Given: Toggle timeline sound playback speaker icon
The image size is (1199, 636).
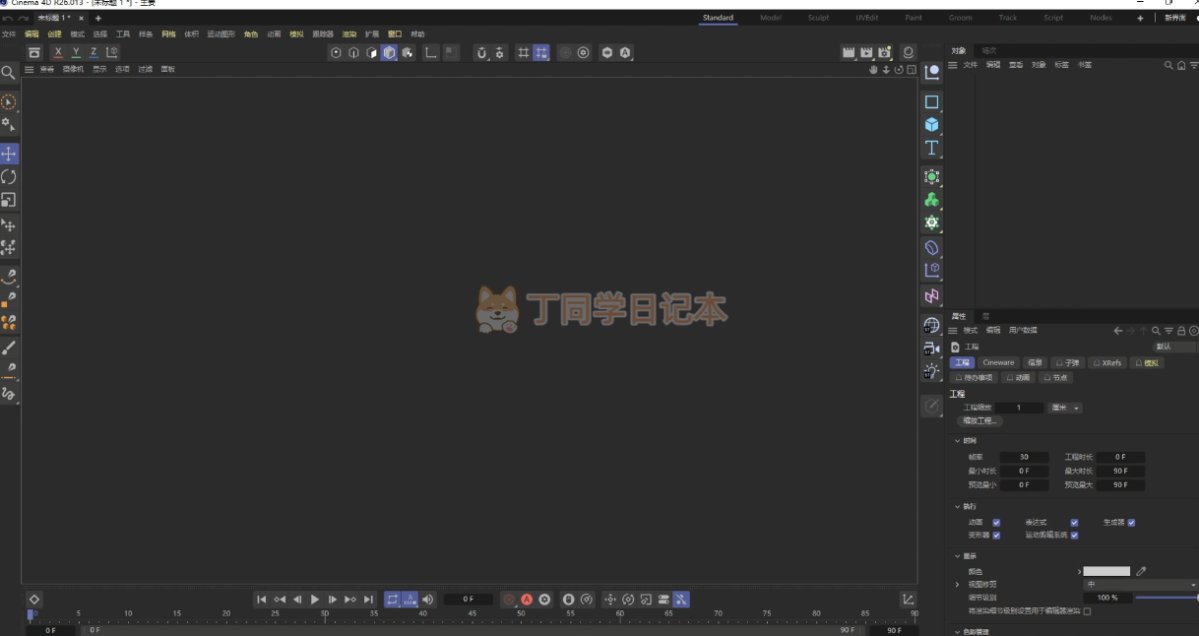Looking at the screenshot, I should pos(428,599).
